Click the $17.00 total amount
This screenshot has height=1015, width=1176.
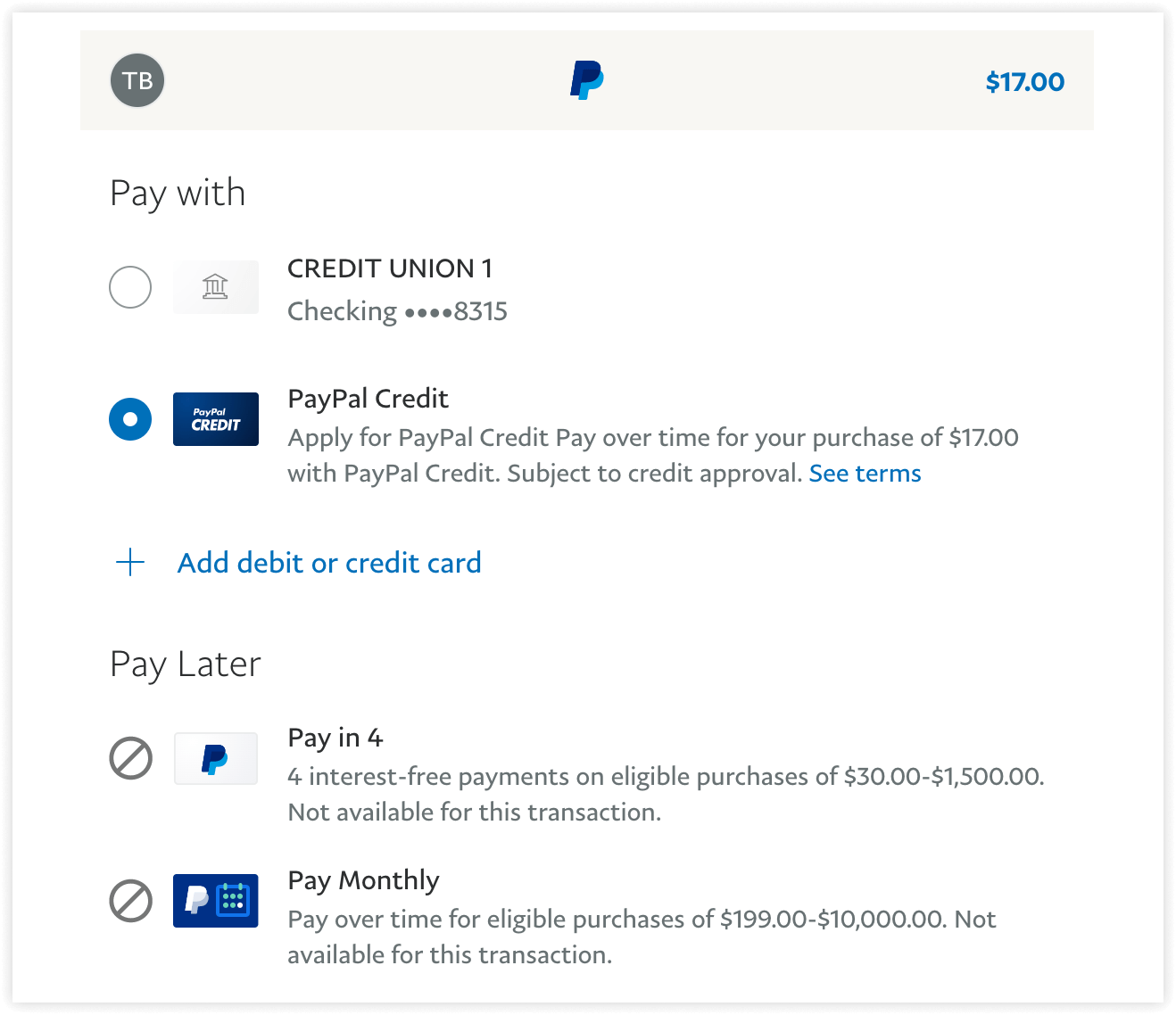tap(1024, 82)
